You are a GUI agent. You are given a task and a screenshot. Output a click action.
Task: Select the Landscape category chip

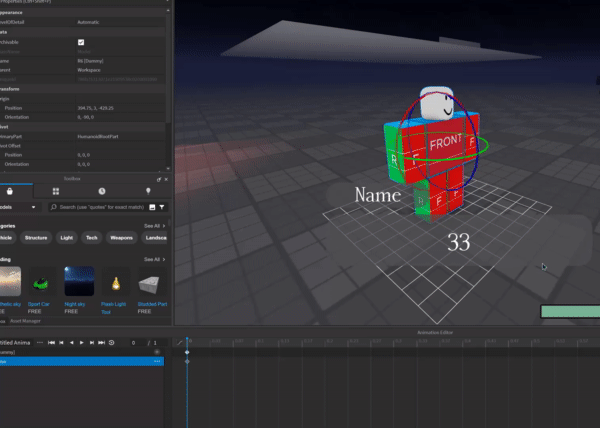[x=155, y=238]
